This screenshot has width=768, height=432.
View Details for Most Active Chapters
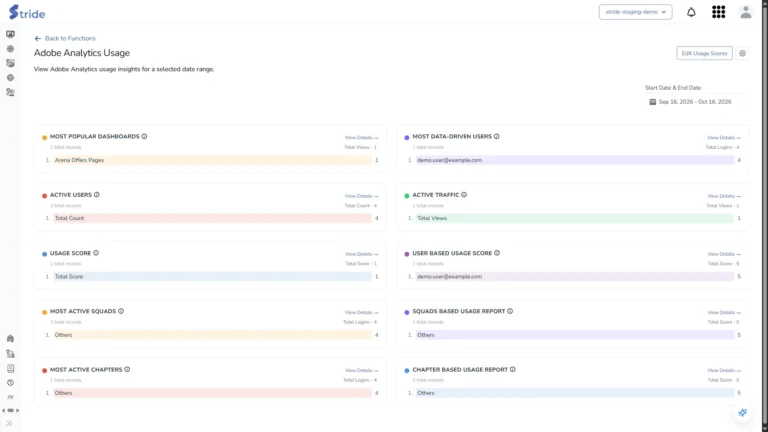pyautogui.click(x=361, y=371)
